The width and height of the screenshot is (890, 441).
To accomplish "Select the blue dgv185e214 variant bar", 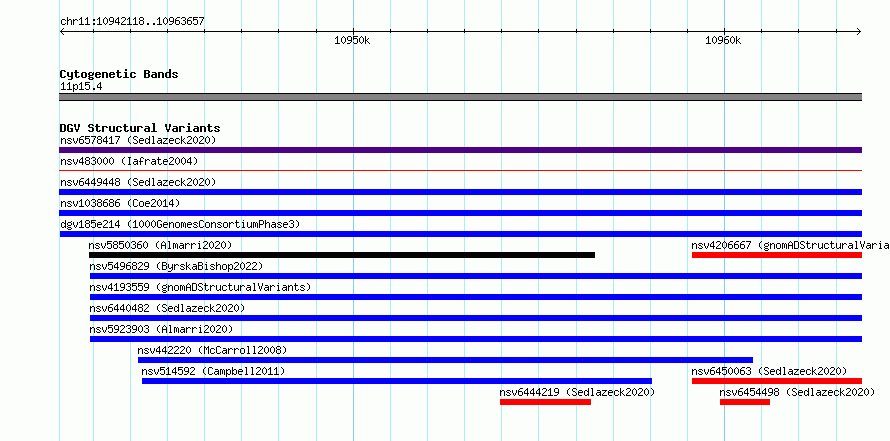I will tap(460, 234).
